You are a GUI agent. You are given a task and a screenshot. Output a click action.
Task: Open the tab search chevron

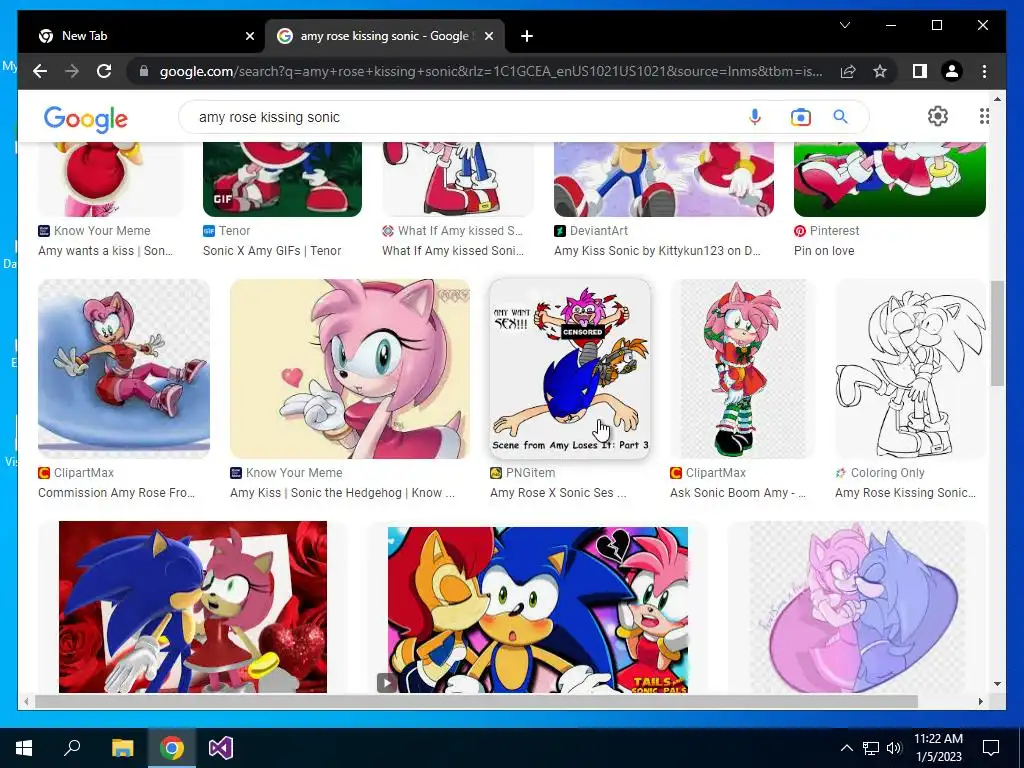point(844,25)
